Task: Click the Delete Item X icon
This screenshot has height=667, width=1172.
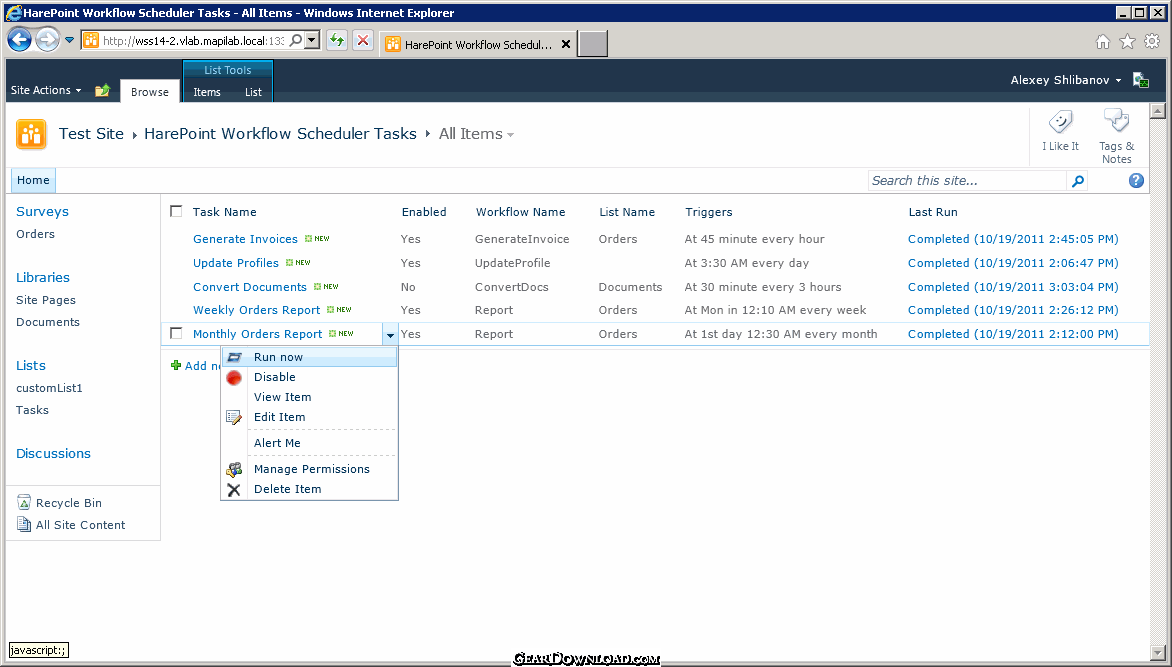Action: coord(234,490)
